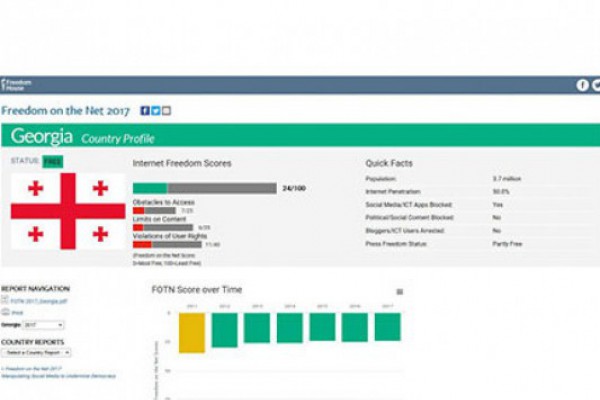This screenshot has height=400, width=600.
Task: Click the Quick Facts heading
Action: [389, 163]
